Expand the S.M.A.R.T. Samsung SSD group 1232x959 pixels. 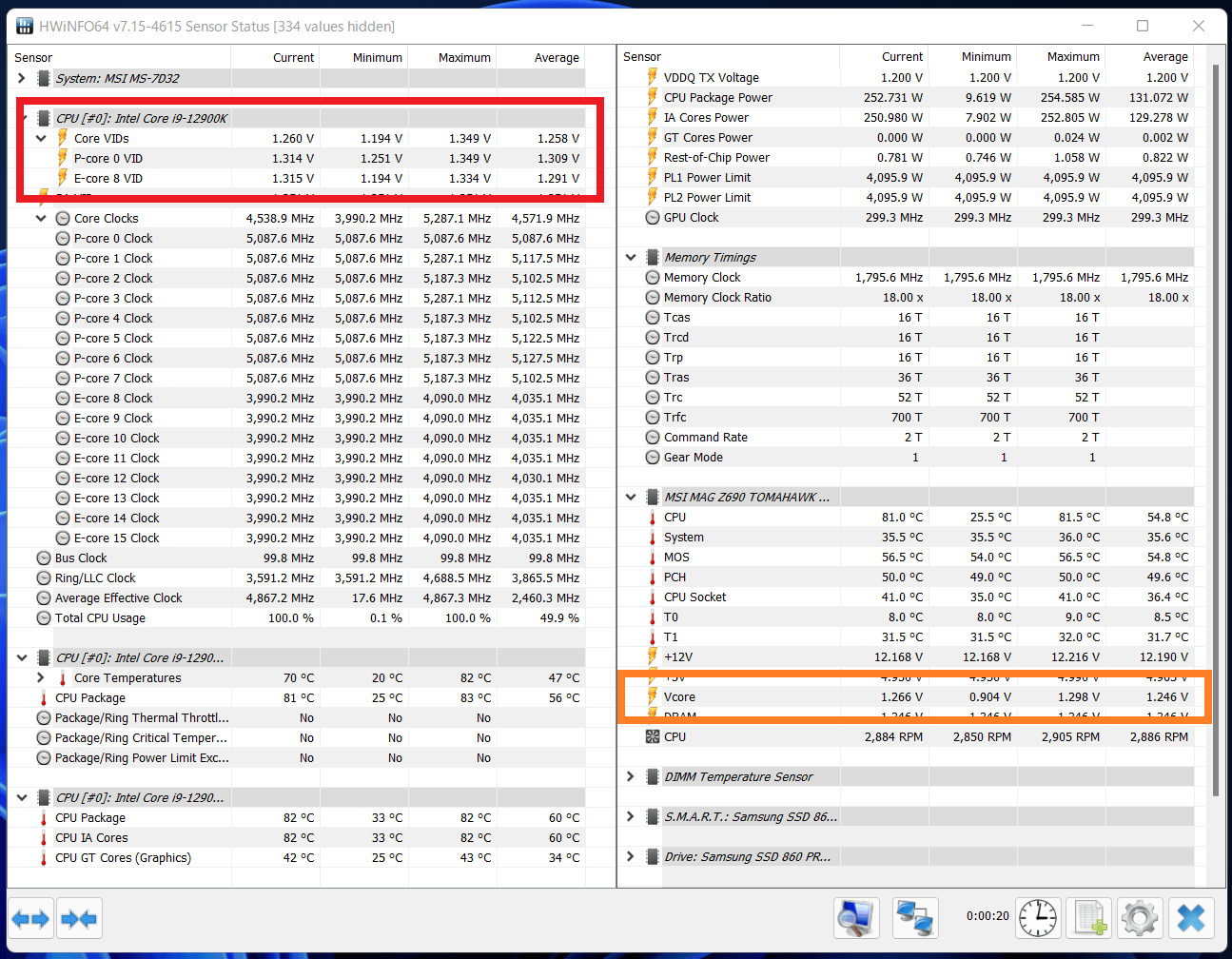click(631, 816)
